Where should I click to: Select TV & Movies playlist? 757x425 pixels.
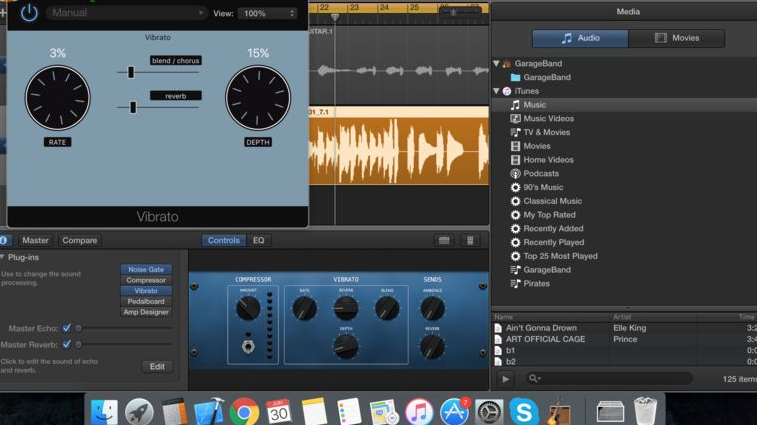click(540, 132)
